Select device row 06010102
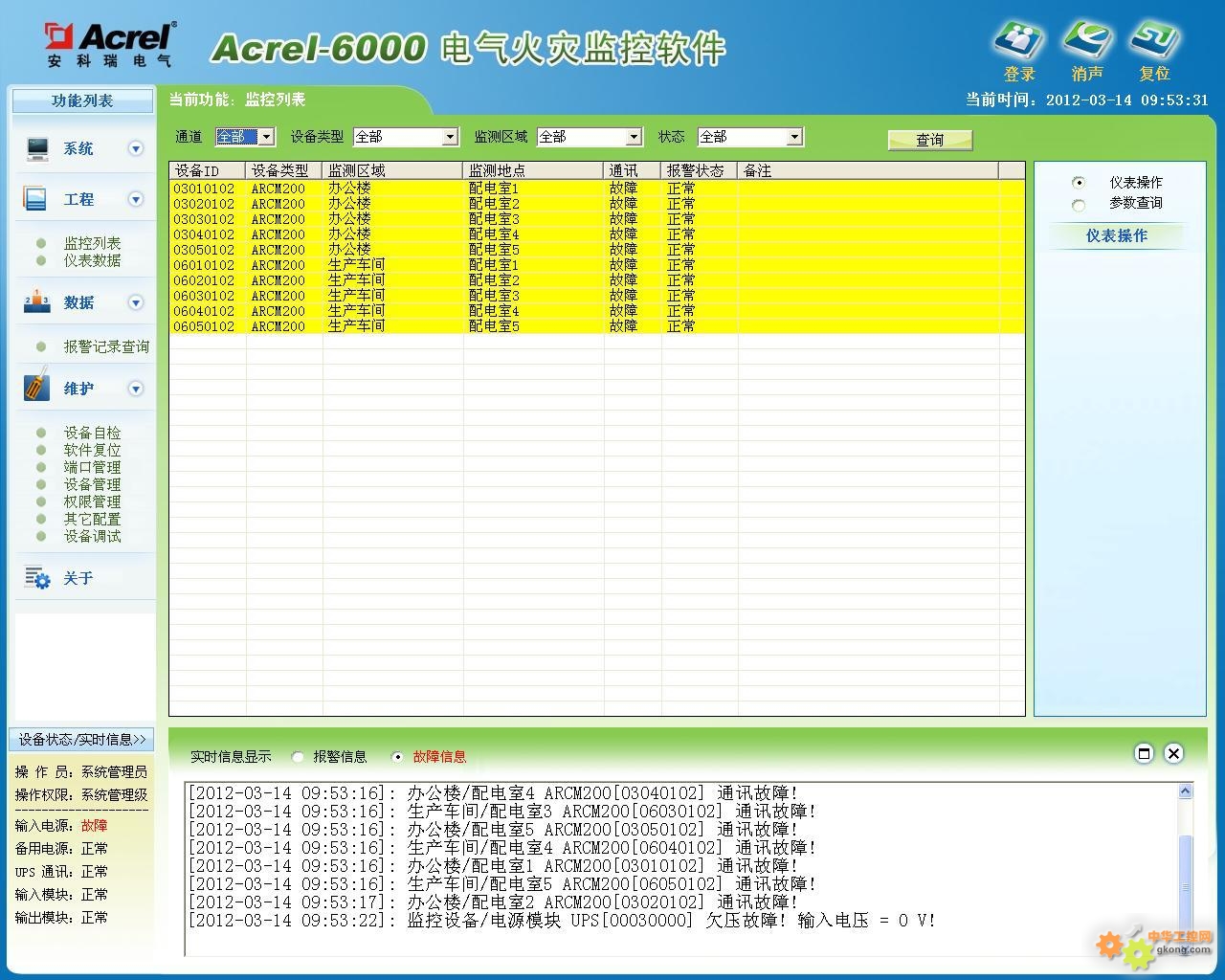 (x=597, y=265)
